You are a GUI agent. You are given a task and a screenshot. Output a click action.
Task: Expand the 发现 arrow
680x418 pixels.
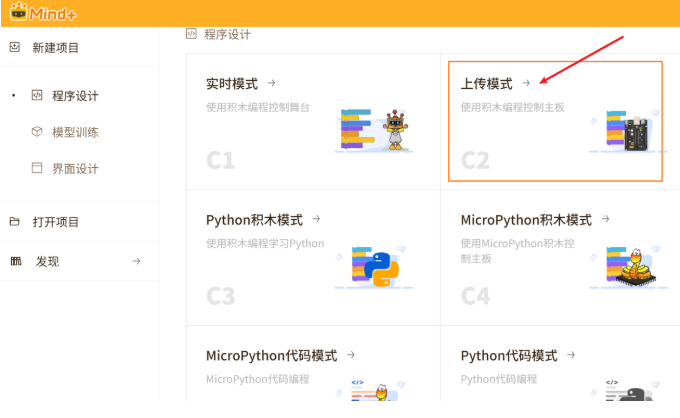pos(136,261)
